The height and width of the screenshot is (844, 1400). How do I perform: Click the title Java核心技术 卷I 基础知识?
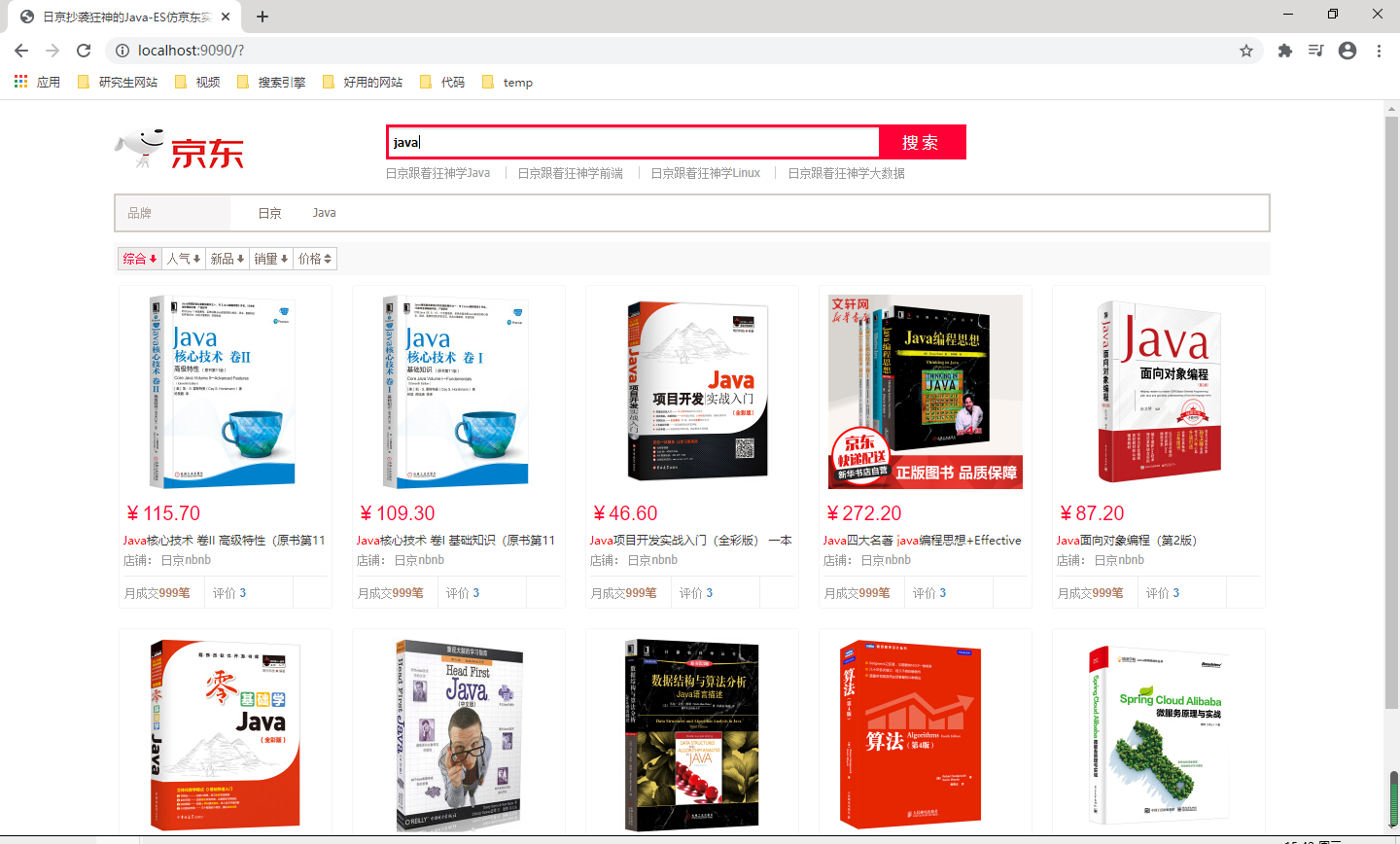[456, 541]
